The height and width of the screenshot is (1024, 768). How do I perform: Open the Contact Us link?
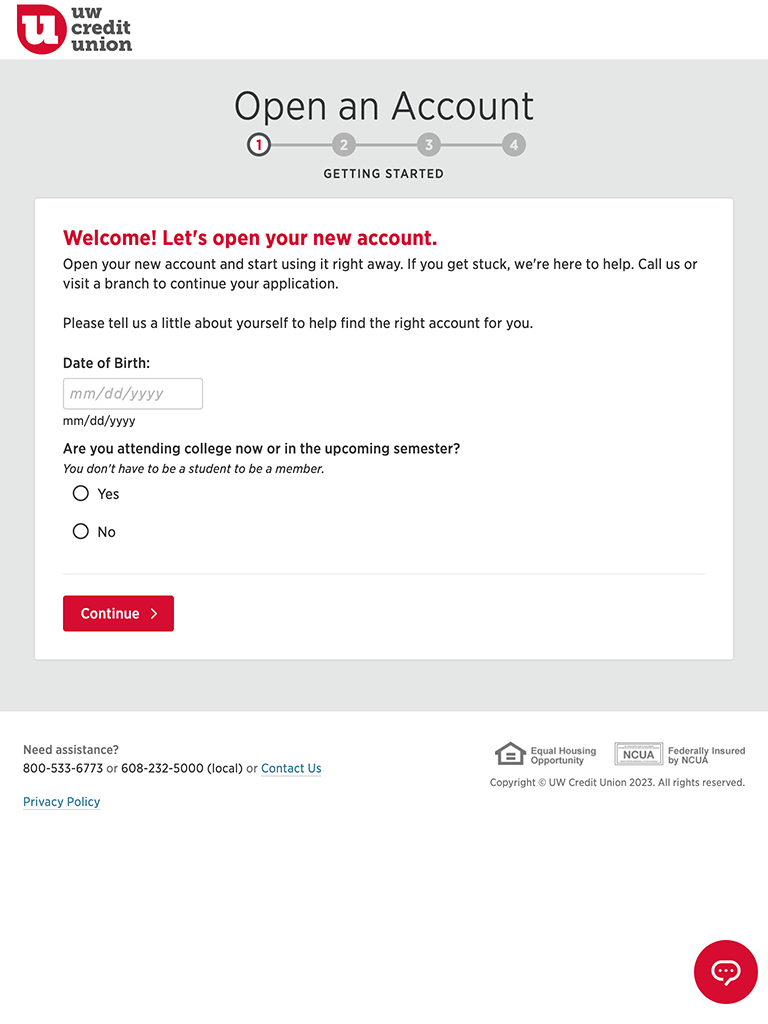pyautogui.click(x=291, y=769)
